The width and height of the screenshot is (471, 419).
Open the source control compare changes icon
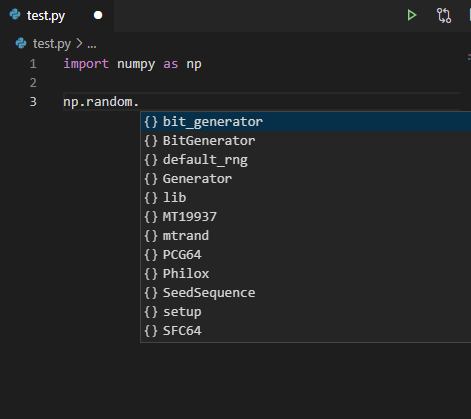coord(444,15)
